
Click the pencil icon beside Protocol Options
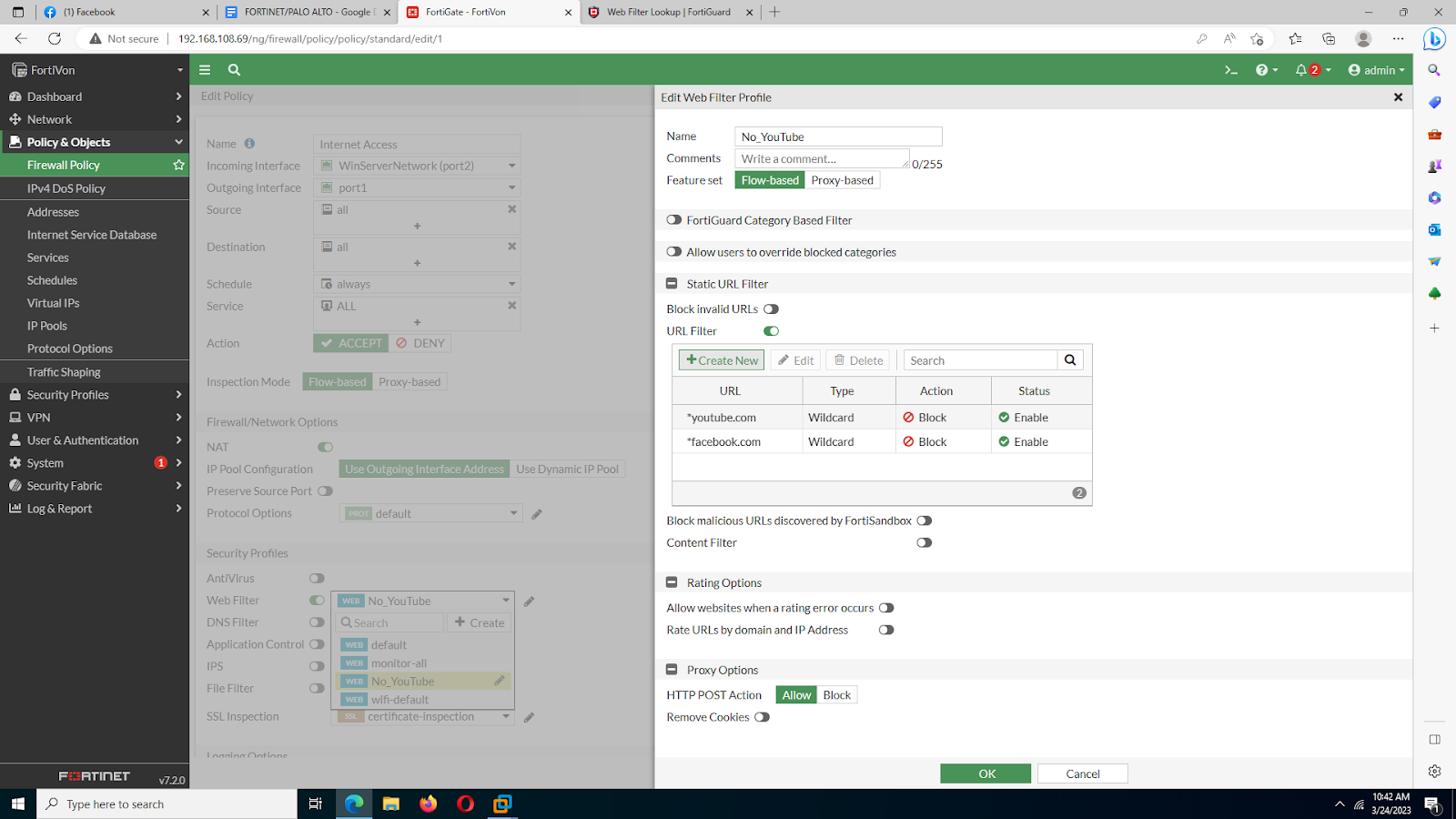(x=537, y=514)
